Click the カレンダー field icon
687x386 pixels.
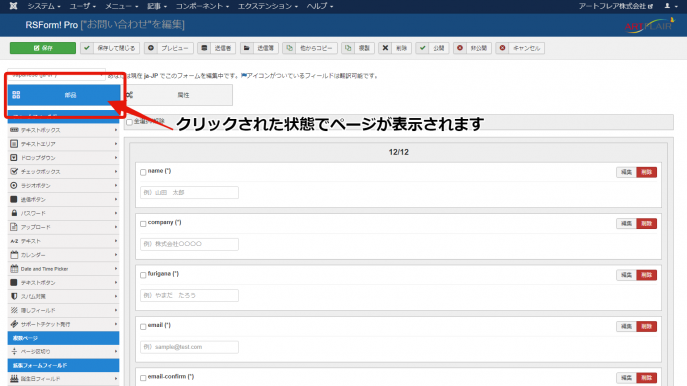[14, 255]
